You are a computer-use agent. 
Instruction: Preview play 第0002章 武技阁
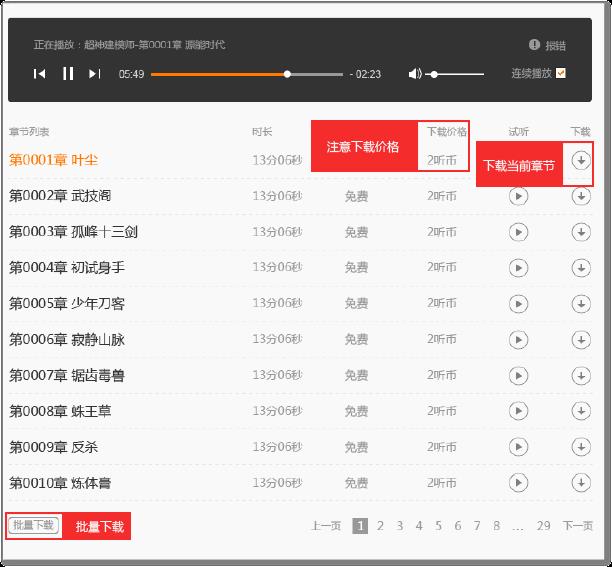518,196
